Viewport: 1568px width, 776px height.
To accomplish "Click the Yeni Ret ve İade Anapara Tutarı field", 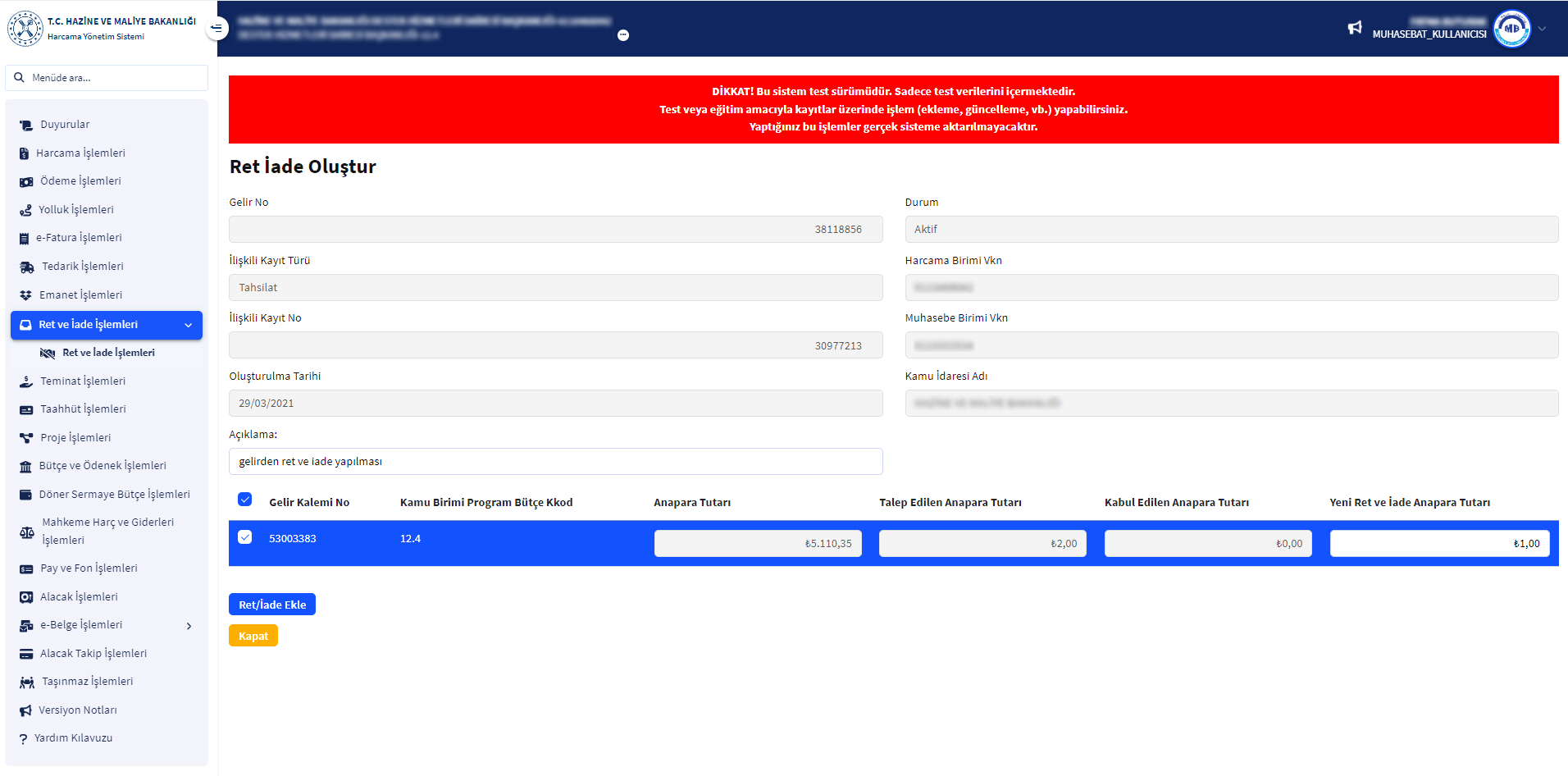I will (1438, 543).
